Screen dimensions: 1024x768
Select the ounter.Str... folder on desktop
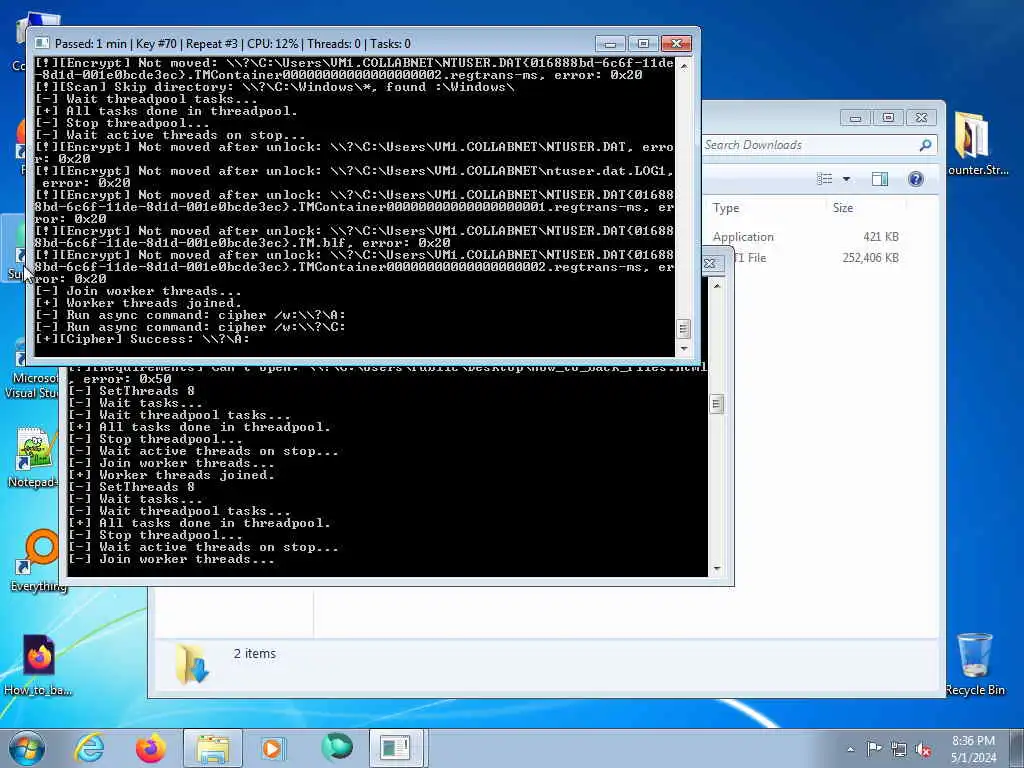(977, 143)
